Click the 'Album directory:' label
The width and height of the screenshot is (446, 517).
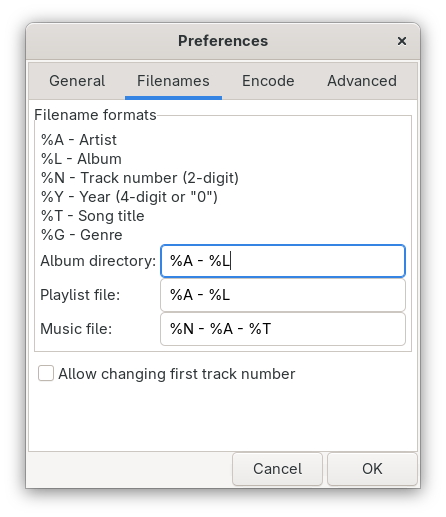pyautogui.click(x=98, y=261)
